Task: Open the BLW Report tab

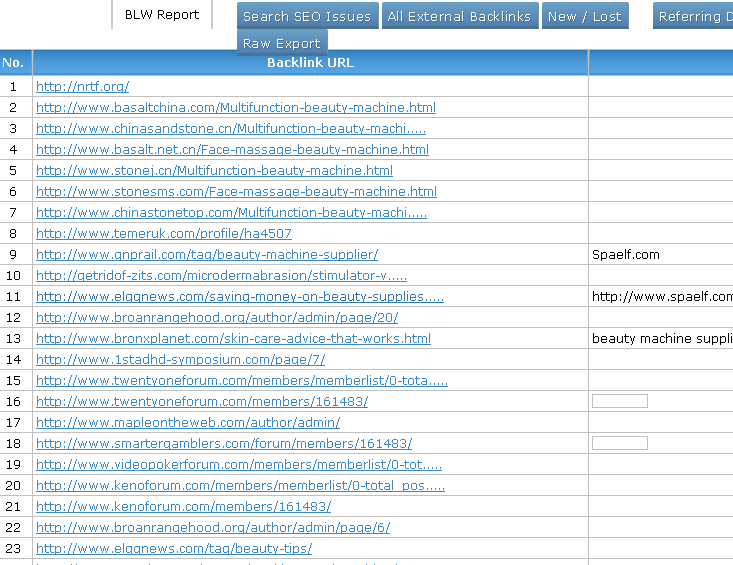Action: [162, 14]
